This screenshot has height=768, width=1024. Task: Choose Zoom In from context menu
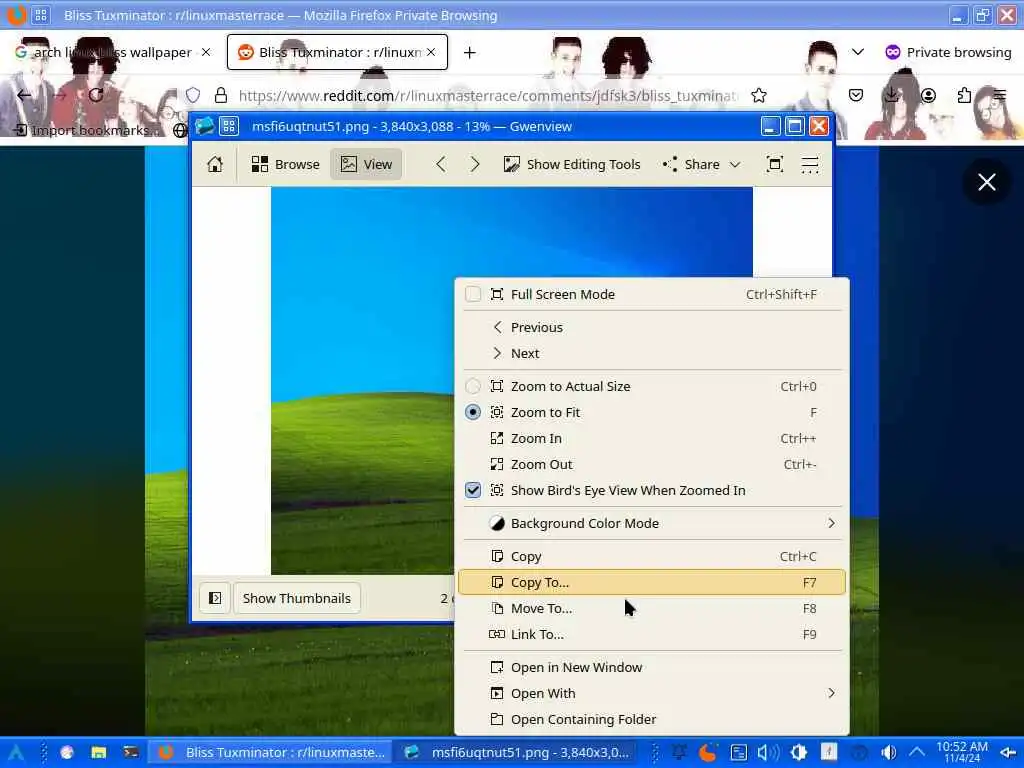tap(653, 438)
